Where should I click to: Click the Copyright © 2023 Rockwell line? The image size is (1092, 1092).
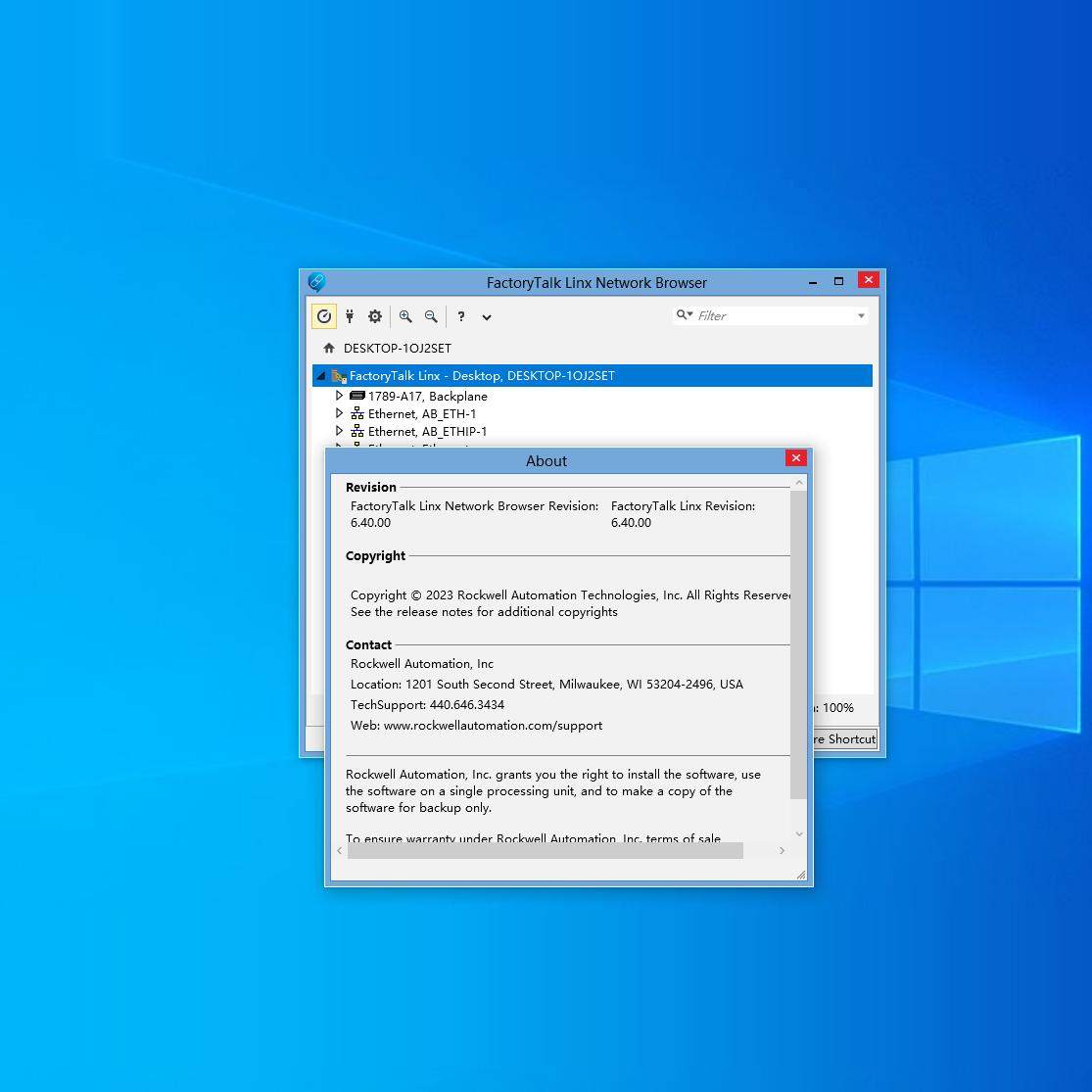click(570, 595)
